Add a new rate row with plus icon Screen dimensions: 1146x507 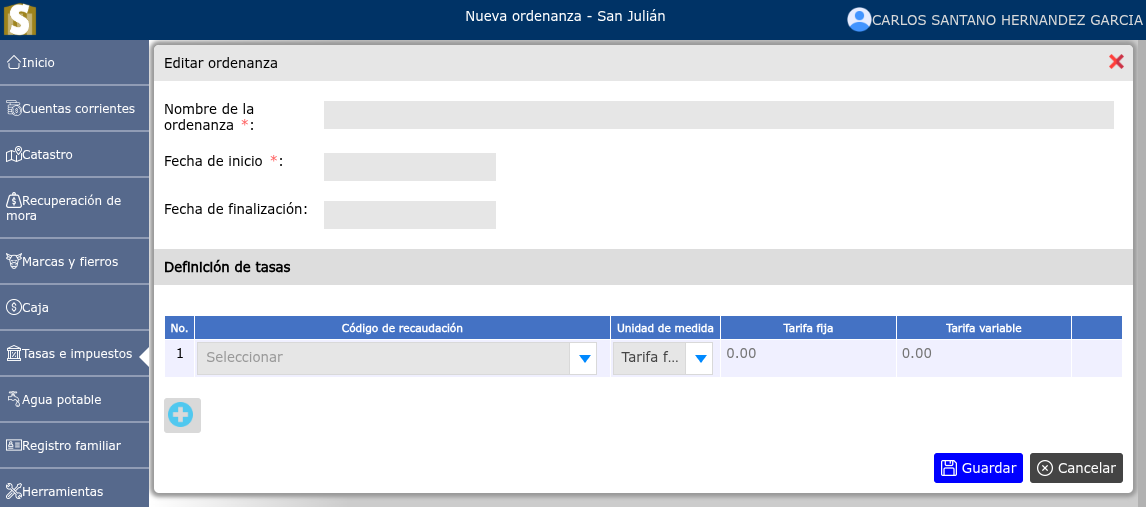181,415
